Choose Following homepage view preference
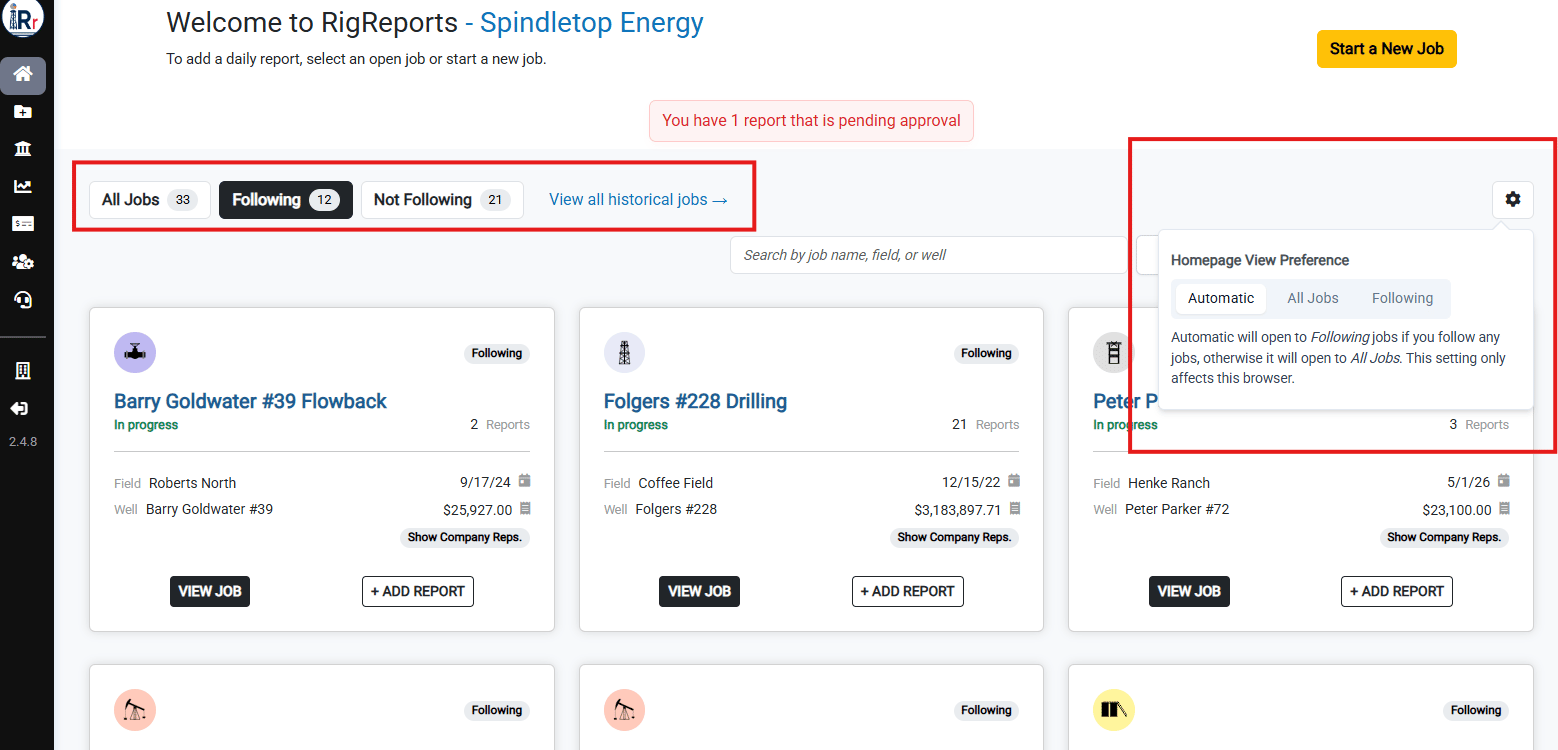This screenshot has width=1558, height=750. tap(1402, 298)
